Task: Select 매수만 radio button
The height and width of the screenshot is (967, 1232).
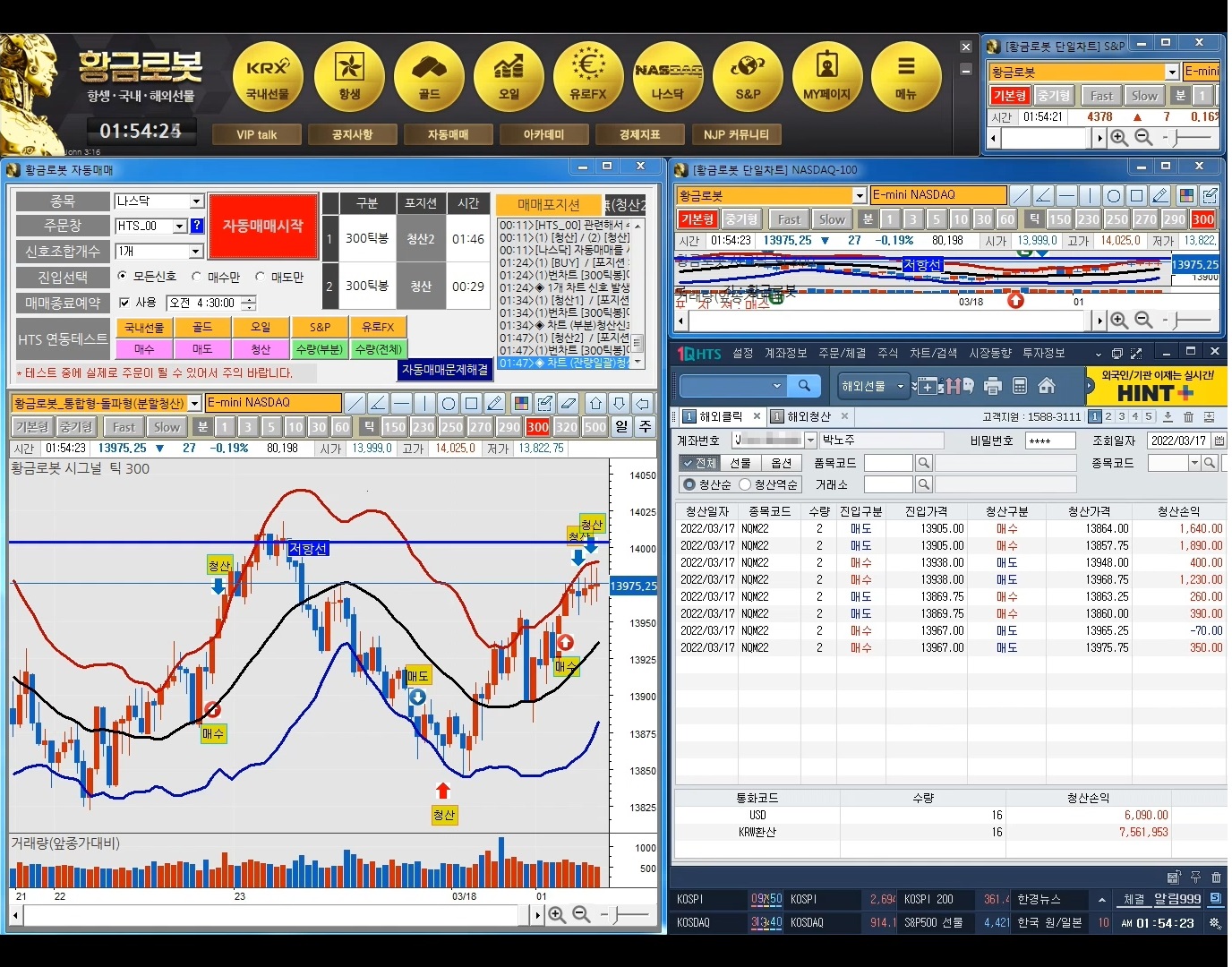Action: coord(197,277)
